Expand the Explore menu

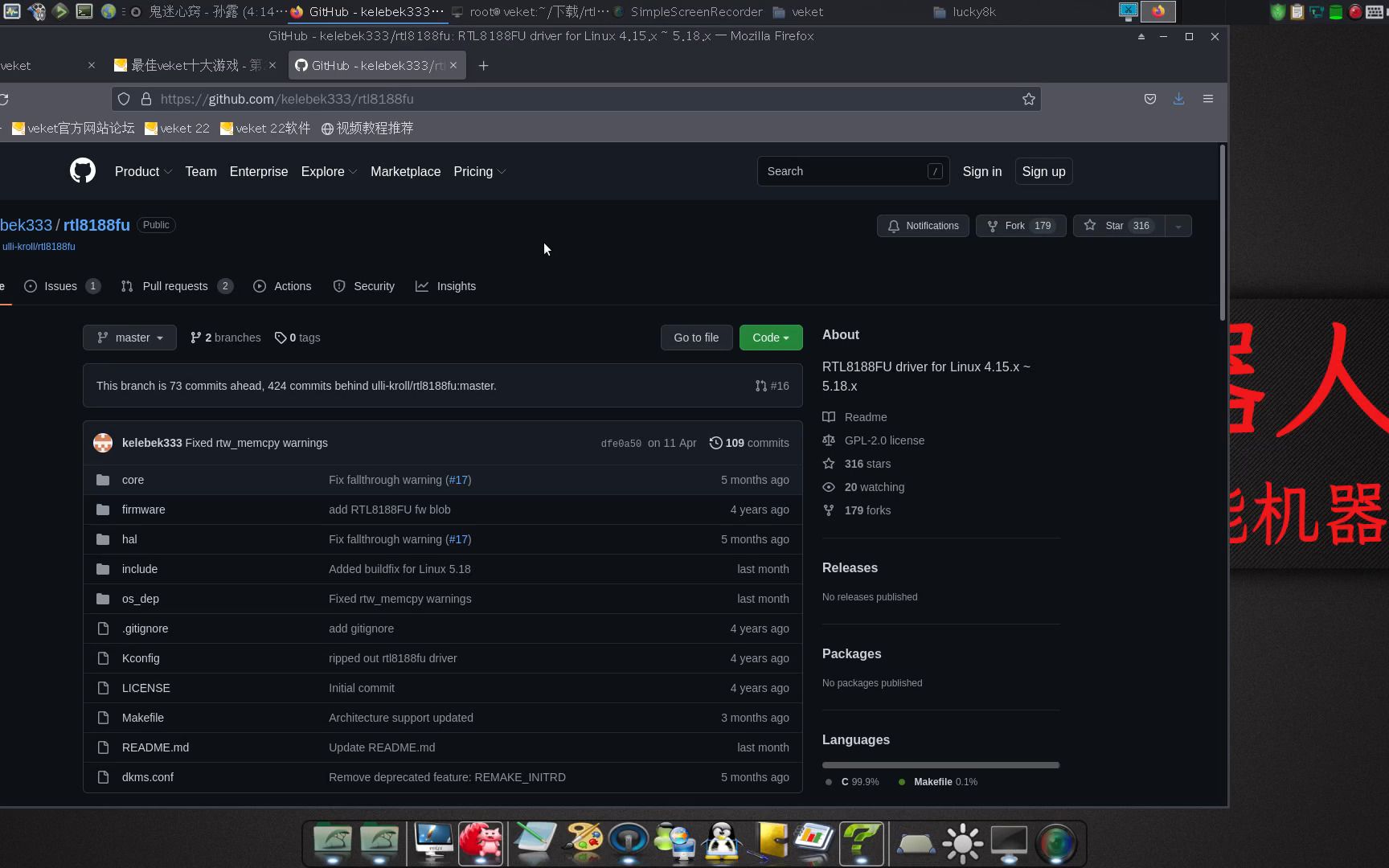pyautogui.click(x=329, y=171)
